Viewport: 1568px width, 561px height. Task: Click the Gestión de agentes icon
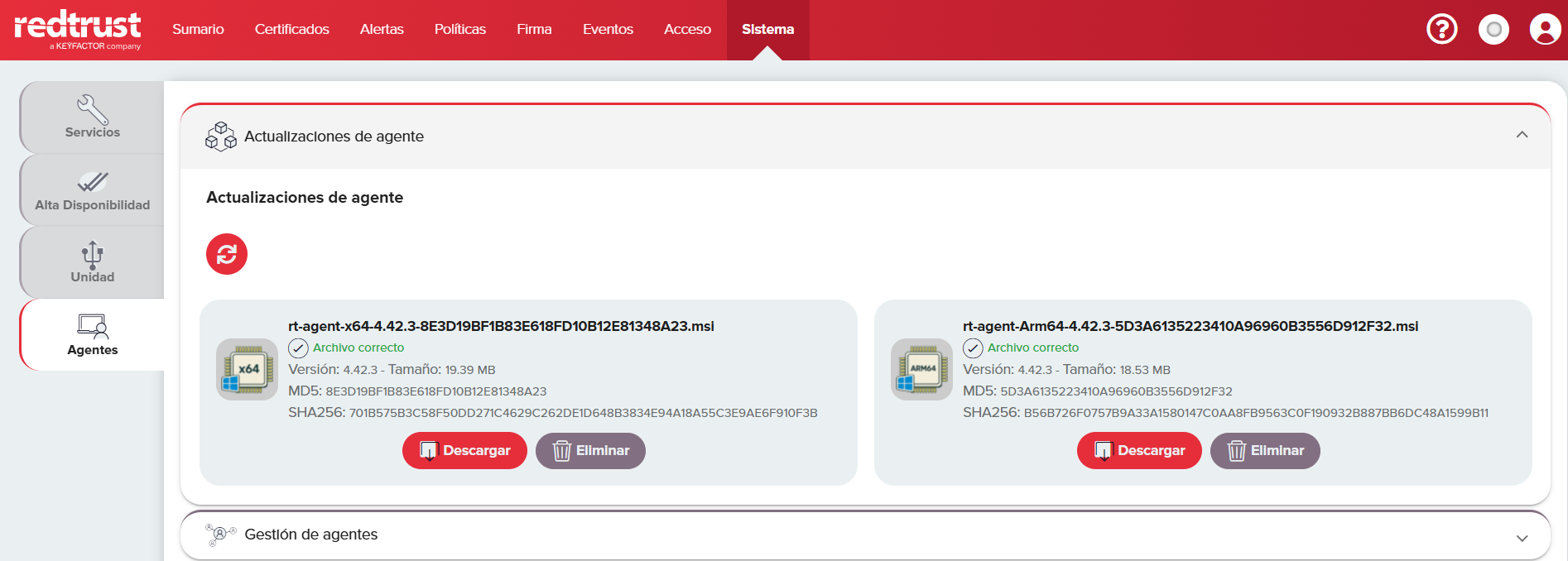point(221,535)
